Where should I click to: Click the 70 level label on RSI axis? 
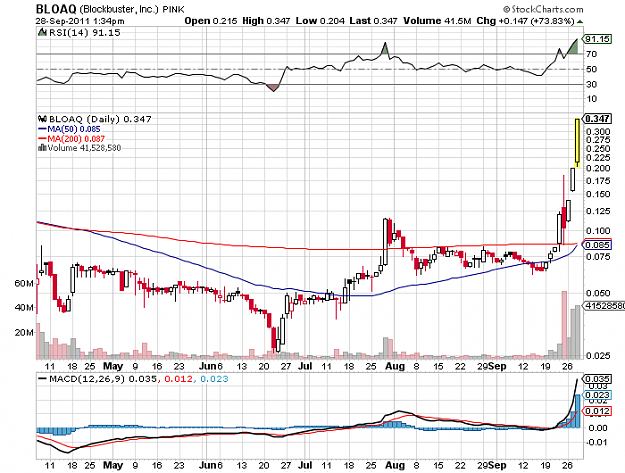pos(592,54)
